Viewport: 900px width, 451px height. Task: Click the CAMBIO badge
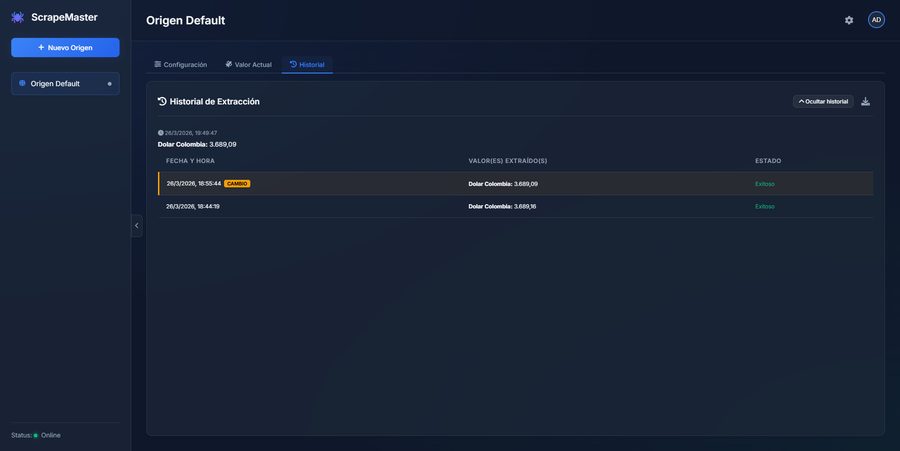[237, 184]
